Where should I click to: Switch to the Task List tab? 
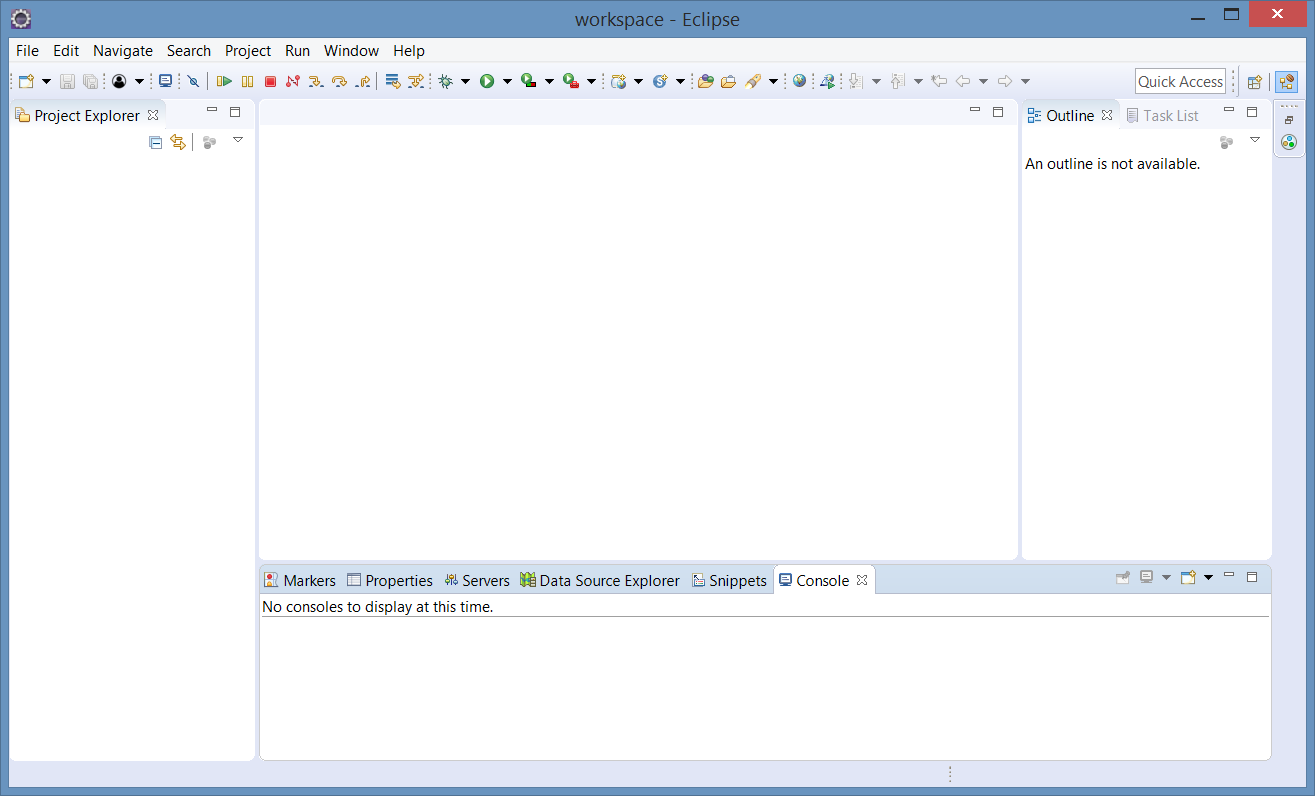click(x=1162, y=116)
